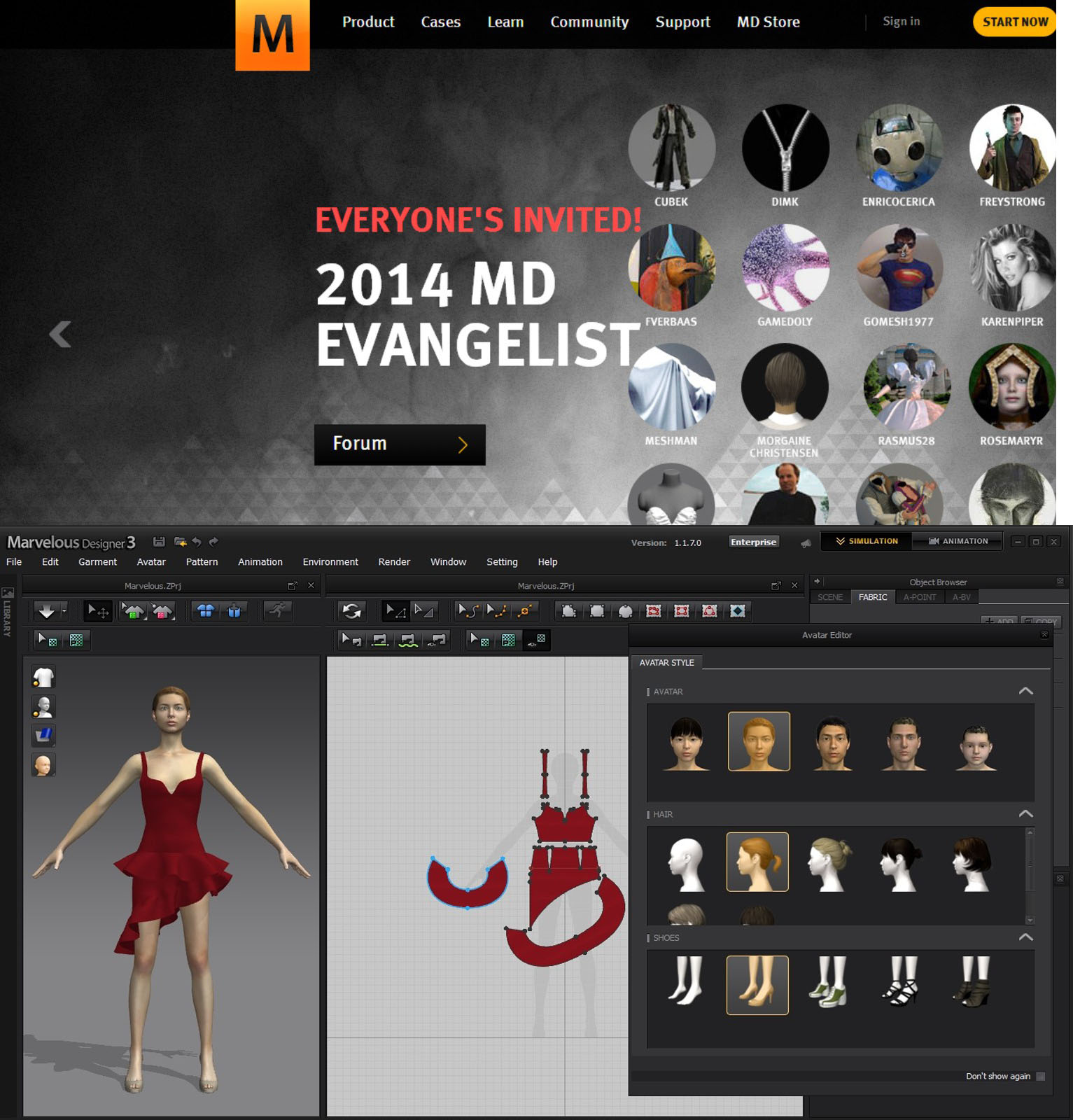Image resolution: width=1073 pixels, height=1120 pixels.
Task: Select the Edit Sewing tool
Action: pyautogui.click(x=351, y=640)
